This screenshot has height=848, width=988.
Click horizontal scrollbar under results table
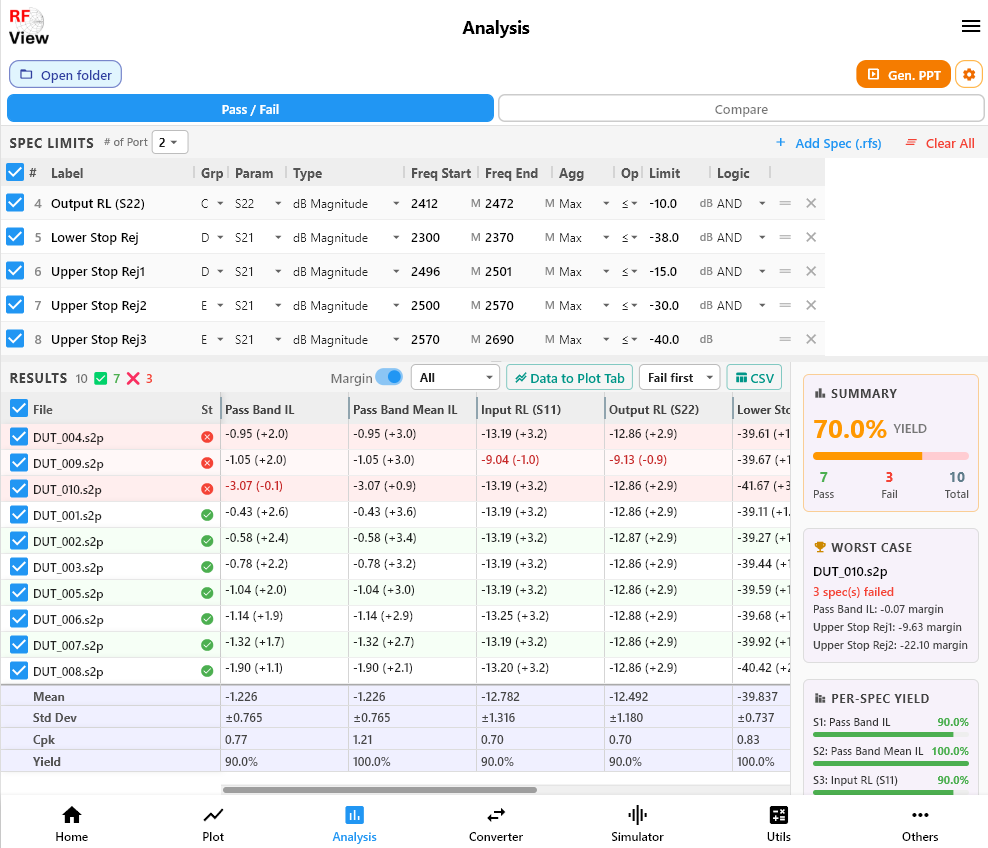(x=379, y=789)
